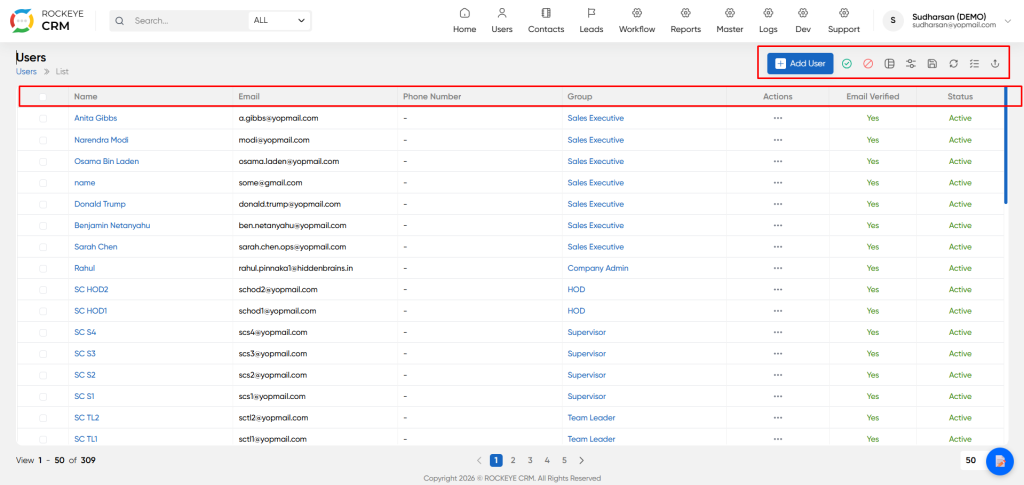Screen dimensions: 1024x485
Task: Open the filter sliders icon
Action: [x=910, y=63]
